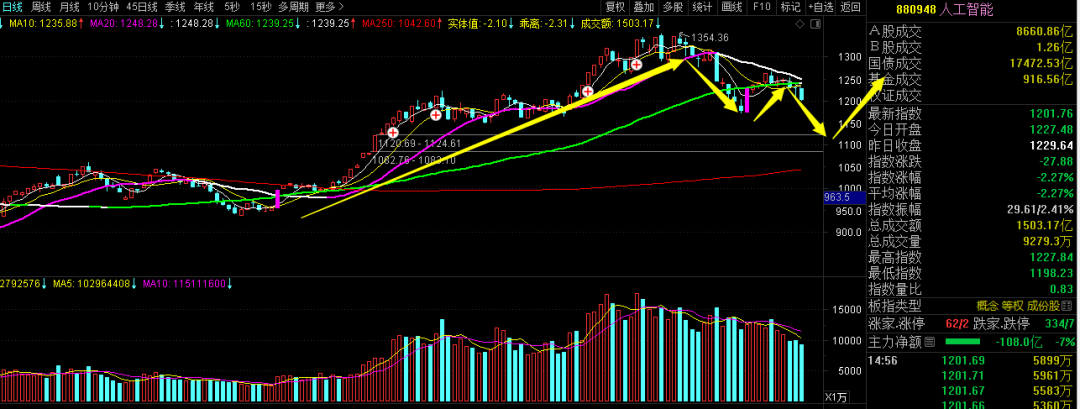Click the red plus marker nearest the 1120.69 label
The image size is (1080, 409).
(393, 132)
